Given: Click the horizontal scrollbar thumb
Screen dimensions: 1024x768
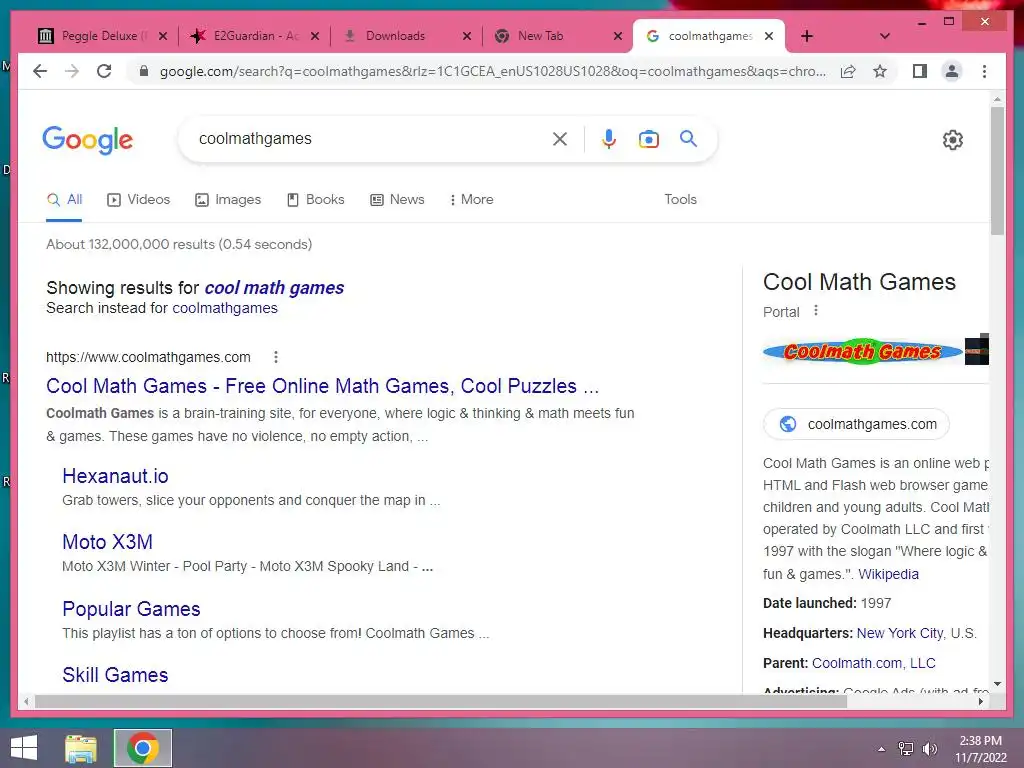Looking at the screenshot, I should pos(441,701).
